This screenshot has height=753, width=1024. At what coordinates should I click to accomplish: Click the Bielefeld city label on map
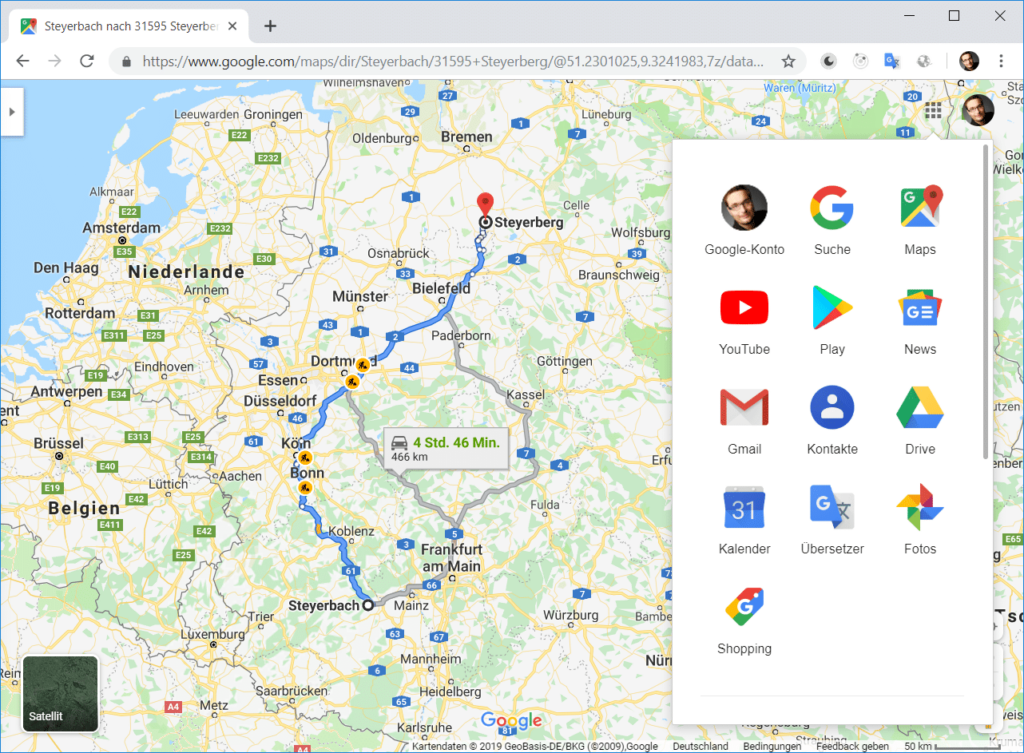[441, 288]
